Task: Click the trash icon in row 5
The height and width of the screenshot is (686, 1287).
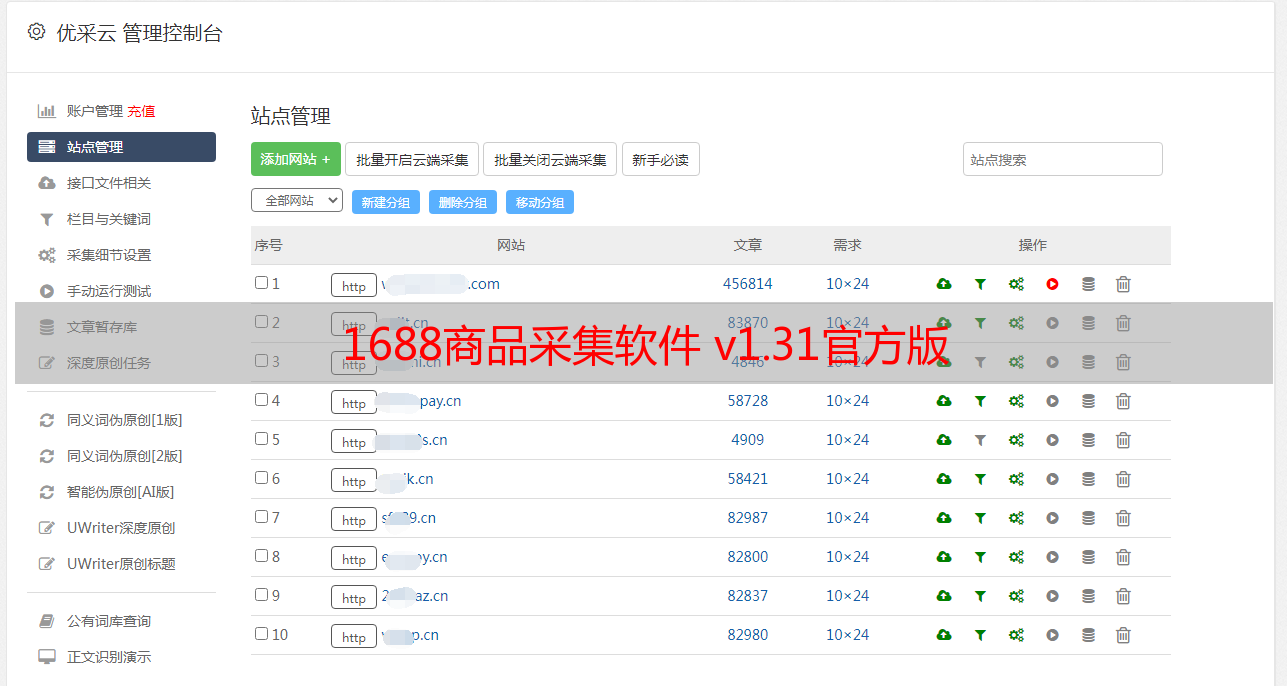Action: (1123, 440)
